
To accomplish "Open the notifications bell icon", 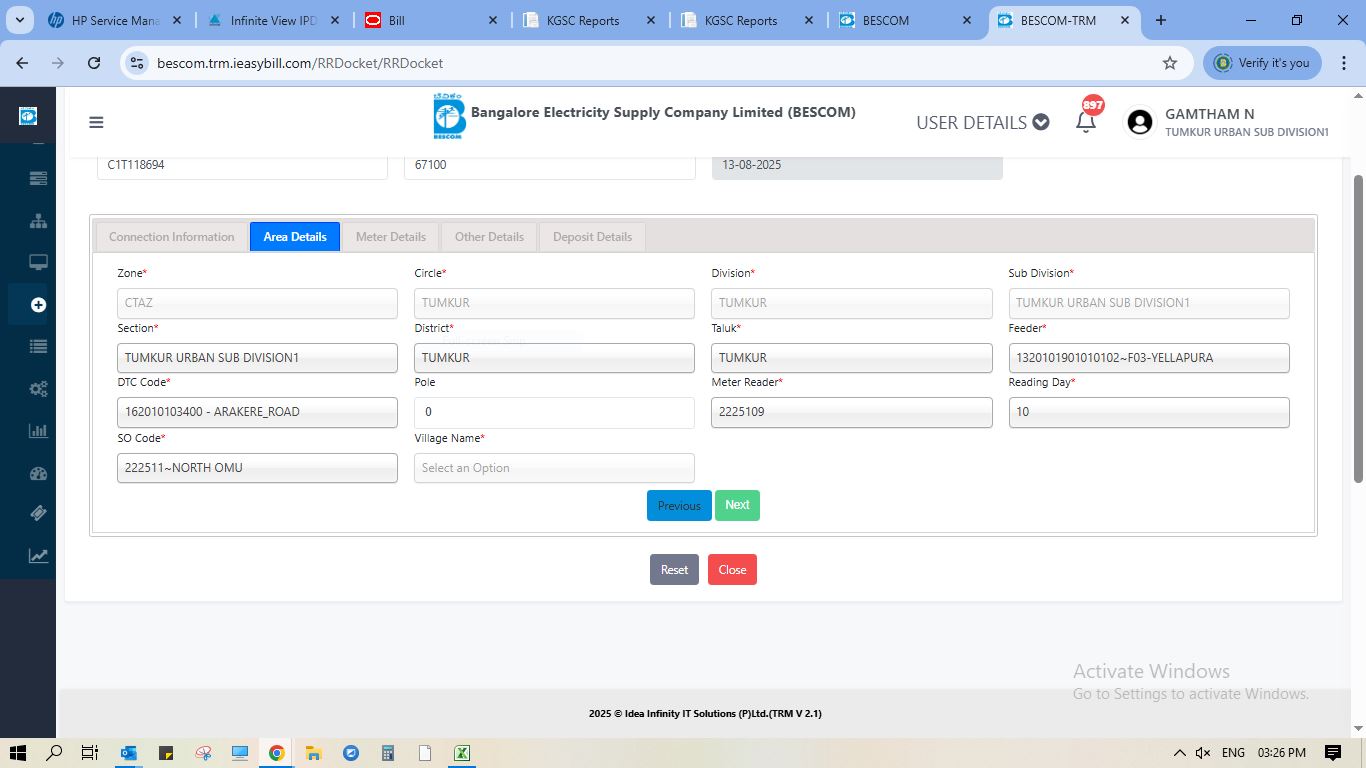I will point(1085,122).
